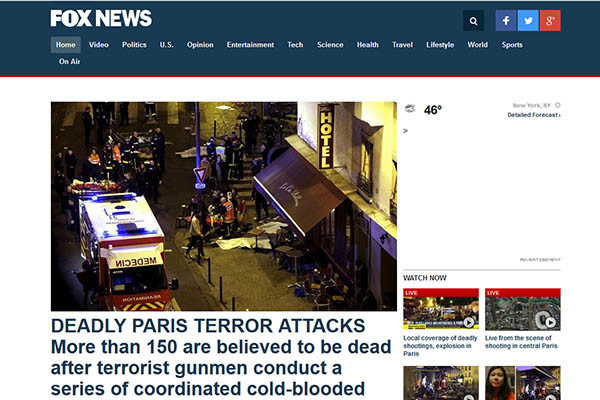Navigate to the Sports section
The image size is (600, 400).
[x=512, y=45]
